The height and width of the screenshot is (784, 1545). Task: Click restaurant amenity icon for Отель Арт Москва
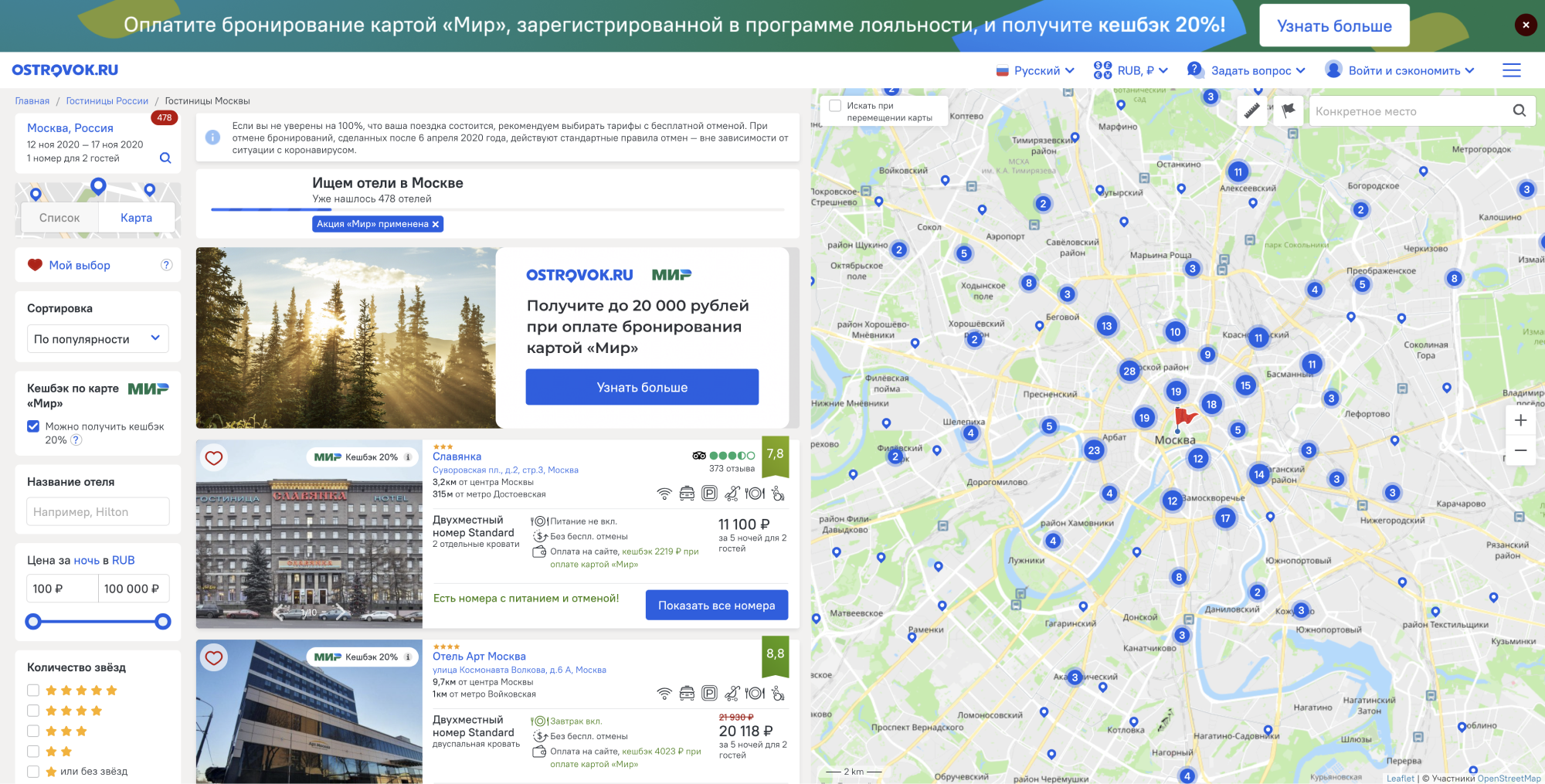pos(755,693)
